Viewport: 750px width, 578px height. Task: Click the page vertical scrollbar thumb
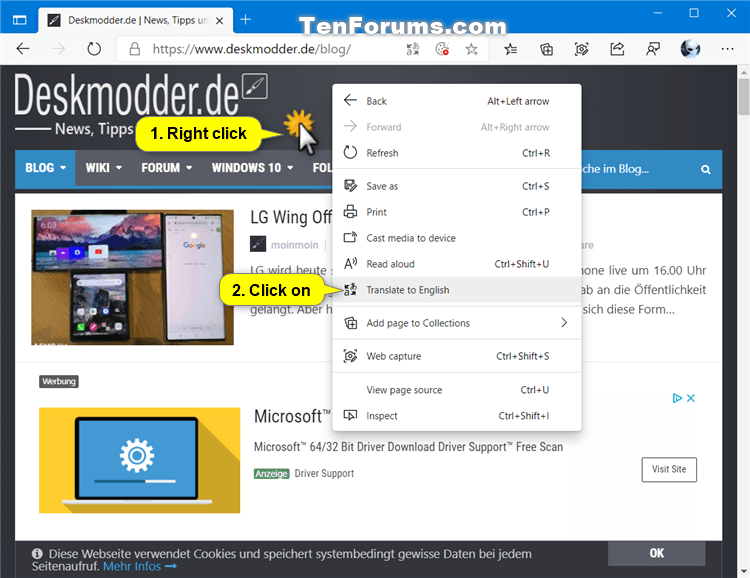coord(743,97)
